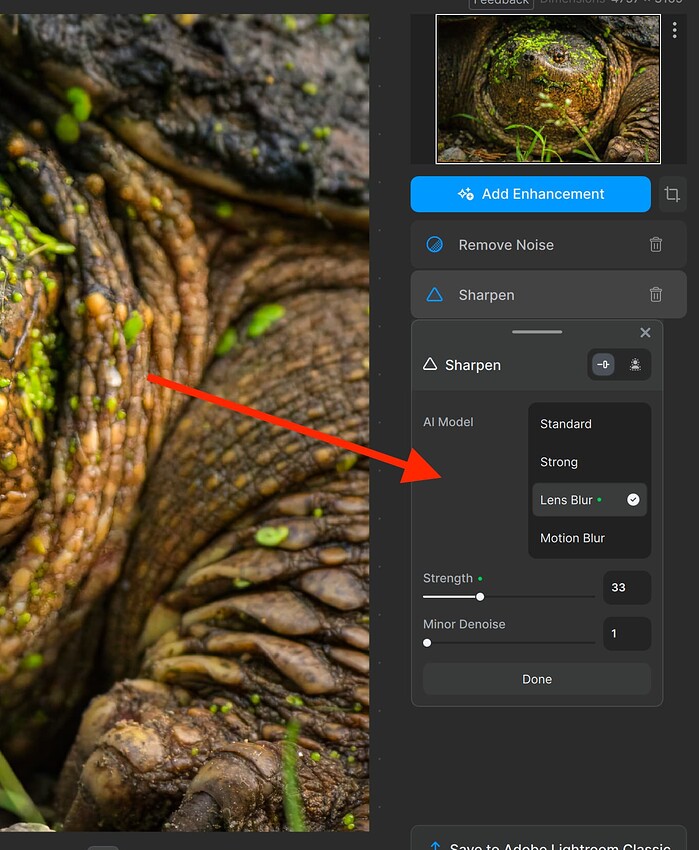Open the crop tool icon

pyautogui.click(x=672, y=194)
